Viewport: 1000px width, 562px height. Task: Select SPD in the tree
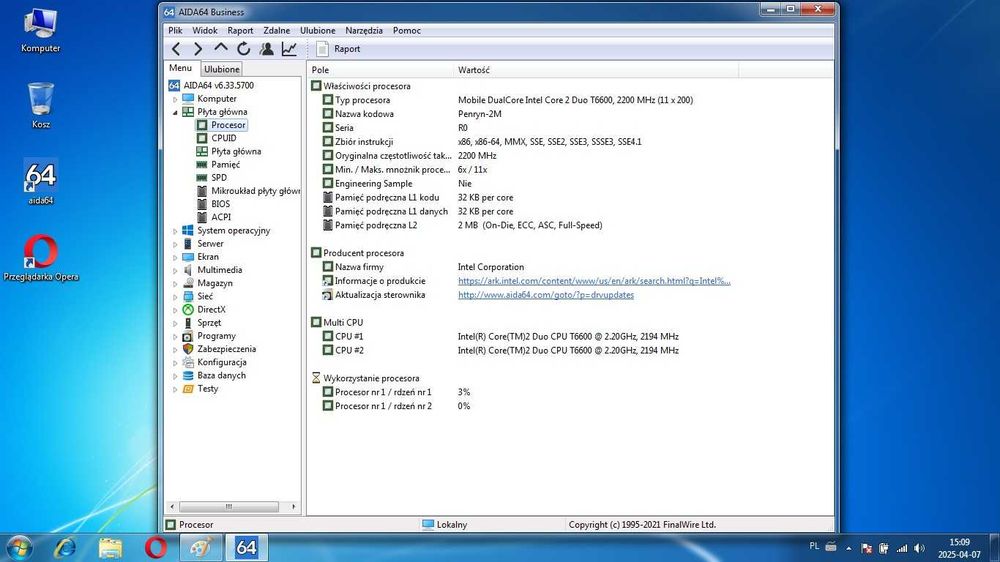click(219, 177)
